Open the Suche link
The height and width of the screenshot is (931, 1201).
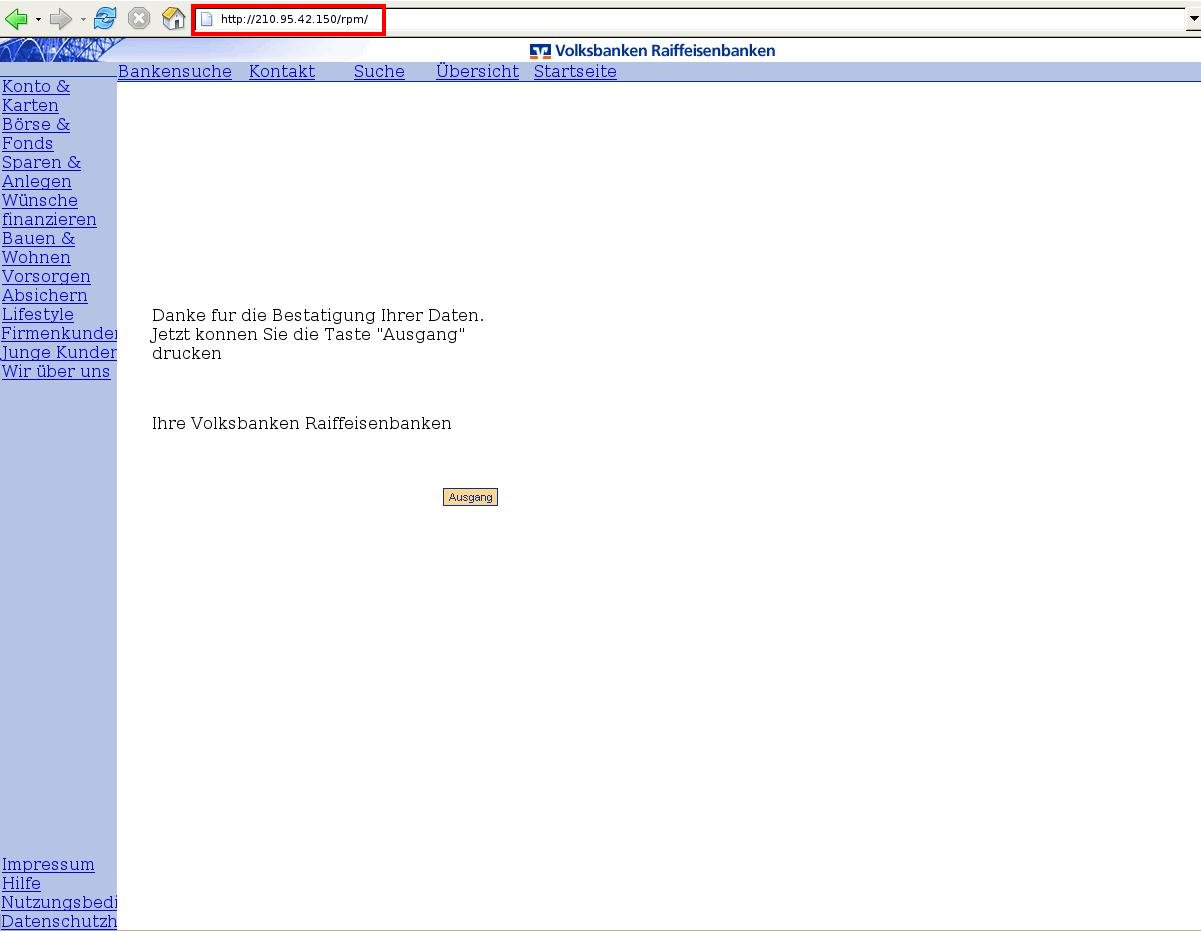tap(379, 72)
